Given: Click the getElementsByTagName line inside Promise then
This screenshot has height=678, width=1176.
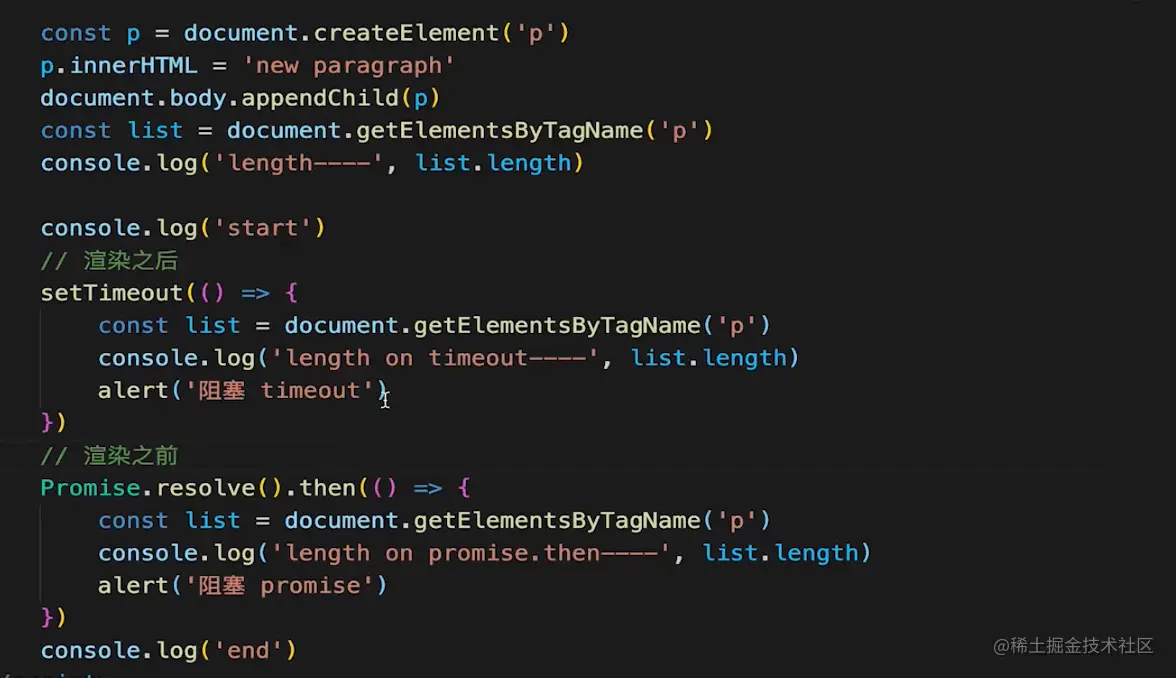Looking at the screenshot, I should click(x=434, y=520).
